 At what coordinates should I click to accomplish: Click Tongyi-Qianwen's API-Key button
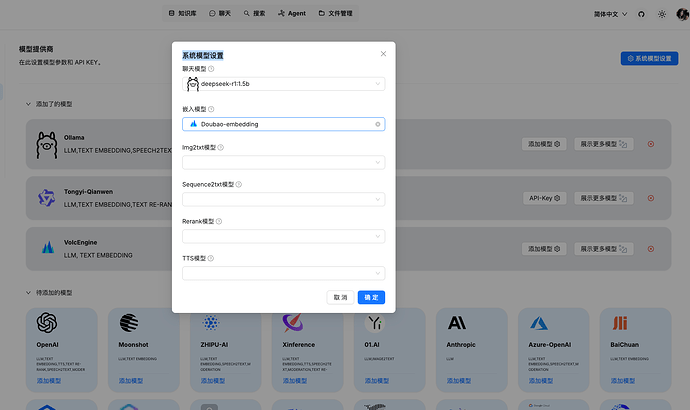pos(544,198)
